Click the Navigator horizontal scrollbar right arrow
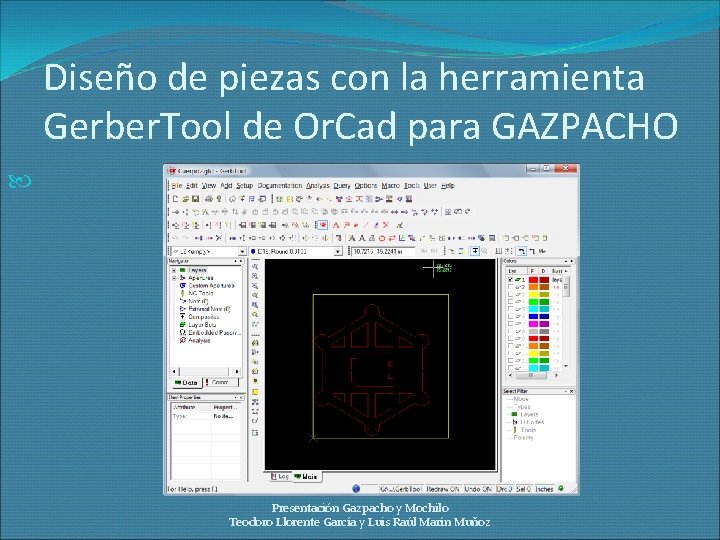 point(236,371)
